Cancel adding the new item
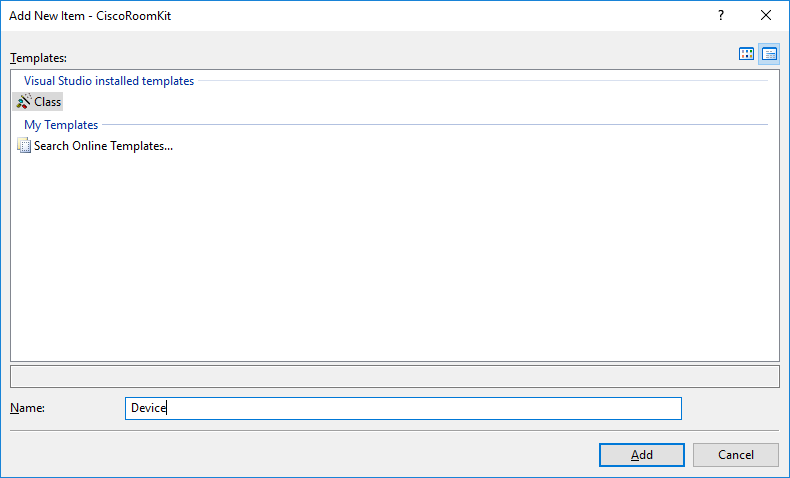The image size is (790, 478). click(735, 455)
